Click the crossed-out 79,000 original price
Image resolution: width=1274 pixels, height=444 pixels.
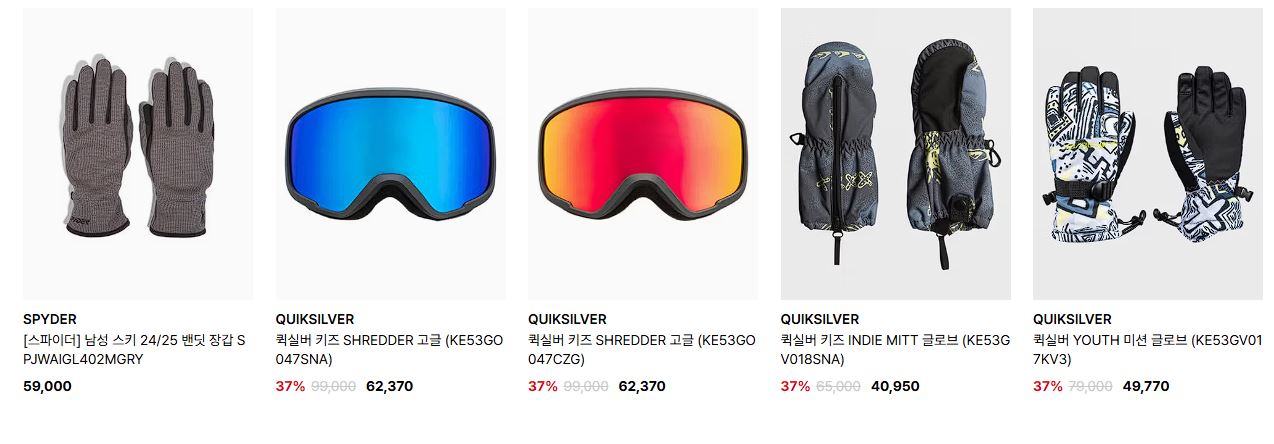(1092, 386)
